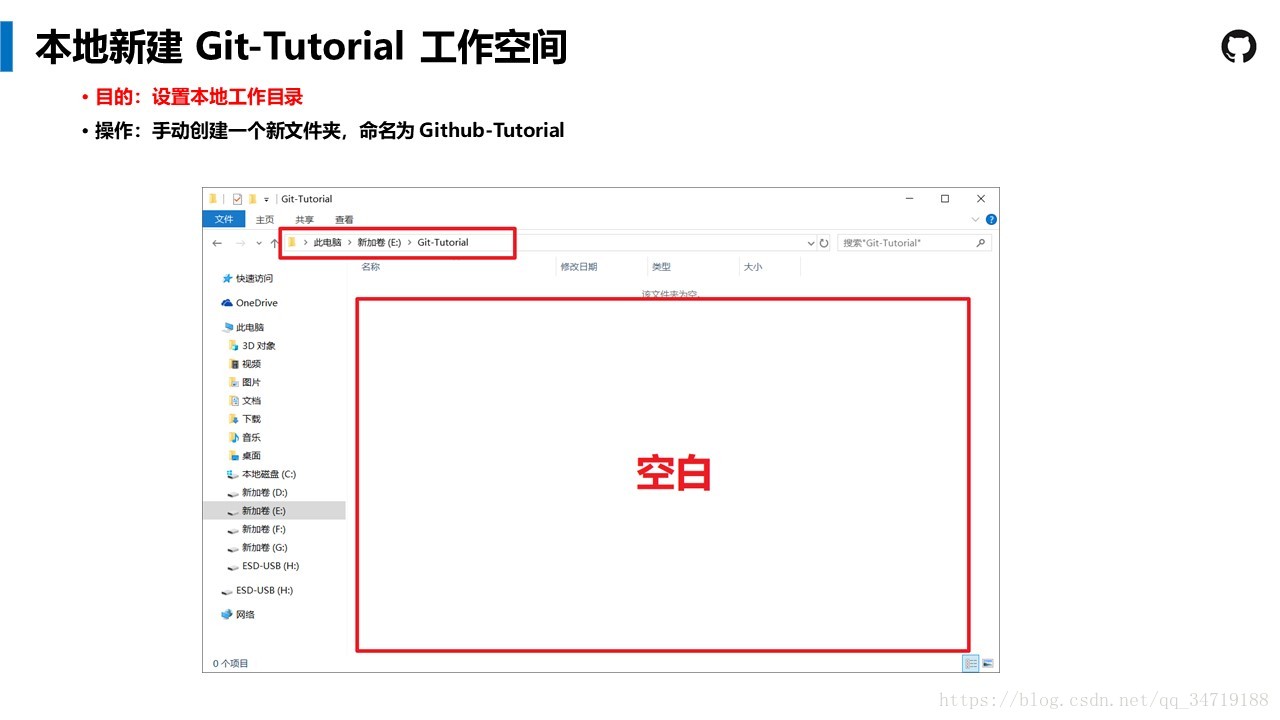
Task: Switch to large icons view in status bar
Action: pos(988,663)
